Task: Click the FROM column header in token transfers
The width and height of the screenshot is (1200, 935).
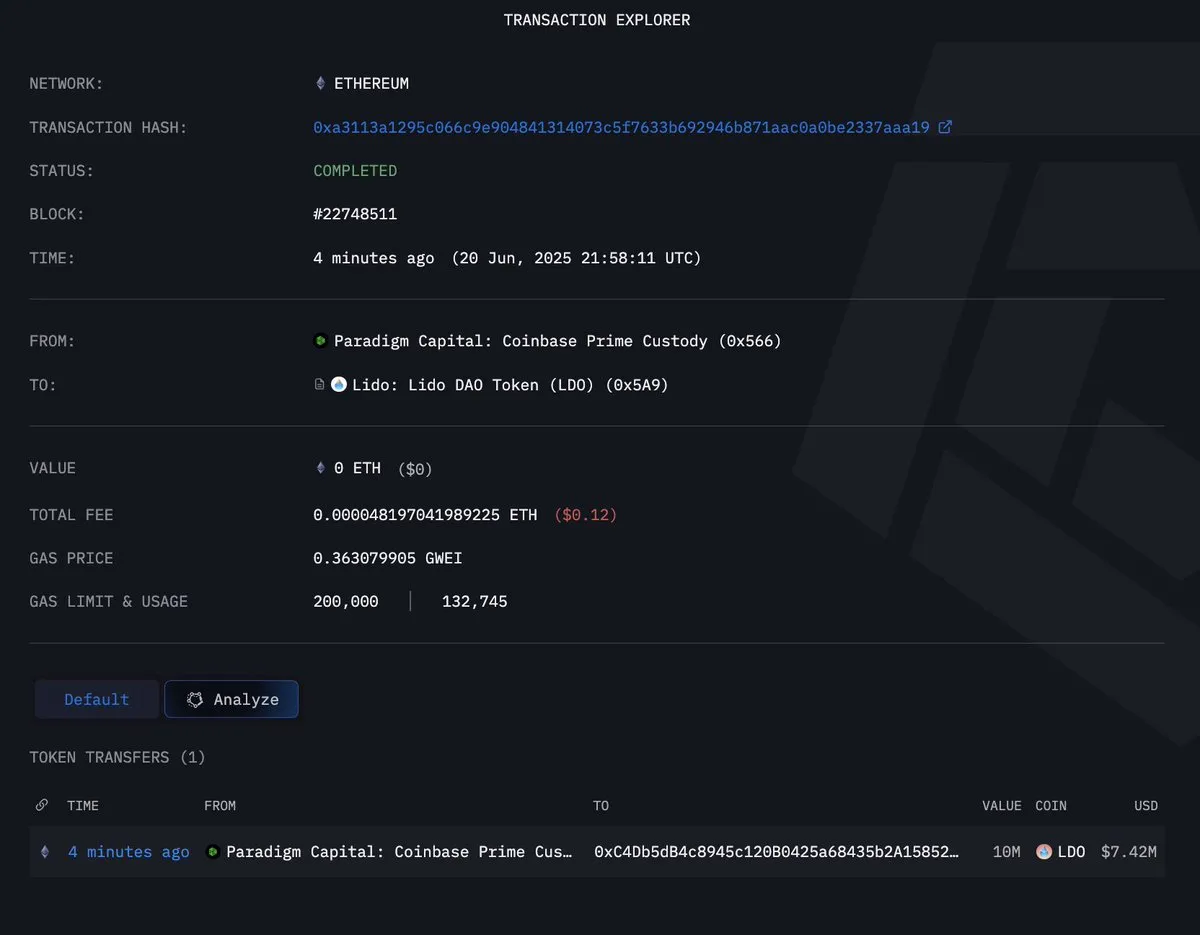Action: coord(220,805)
